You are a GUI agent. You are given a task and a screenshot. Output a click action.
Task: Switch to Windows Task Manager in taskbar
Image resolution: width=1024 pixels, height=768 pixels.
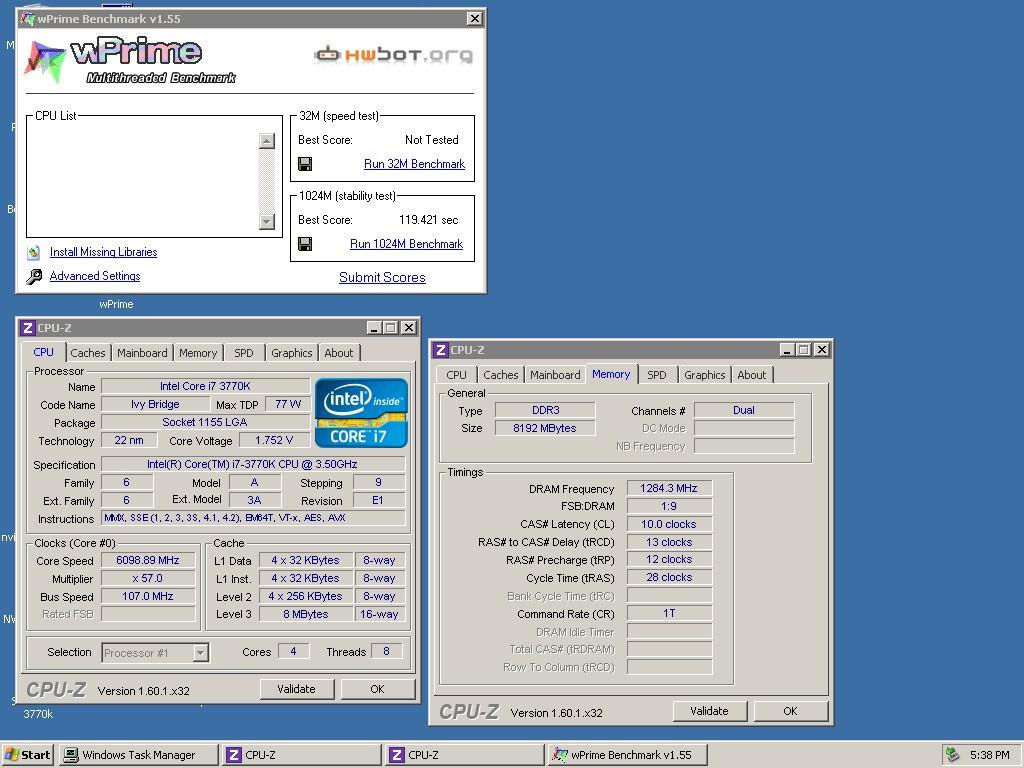[x=139, y=755]
